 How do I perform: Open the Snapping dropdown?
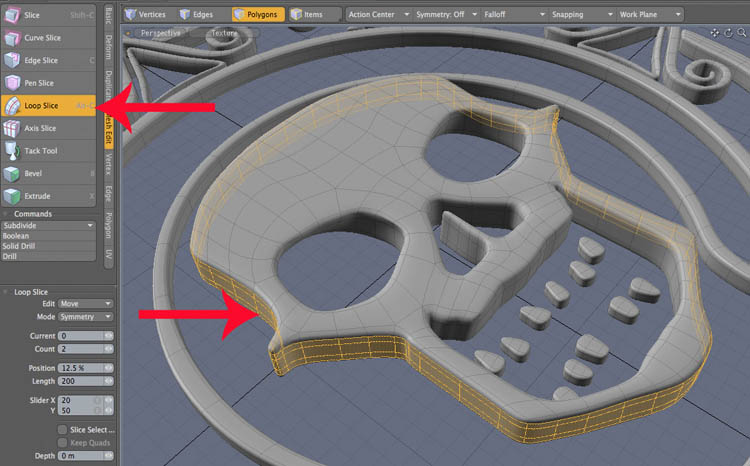click(582, 14)
